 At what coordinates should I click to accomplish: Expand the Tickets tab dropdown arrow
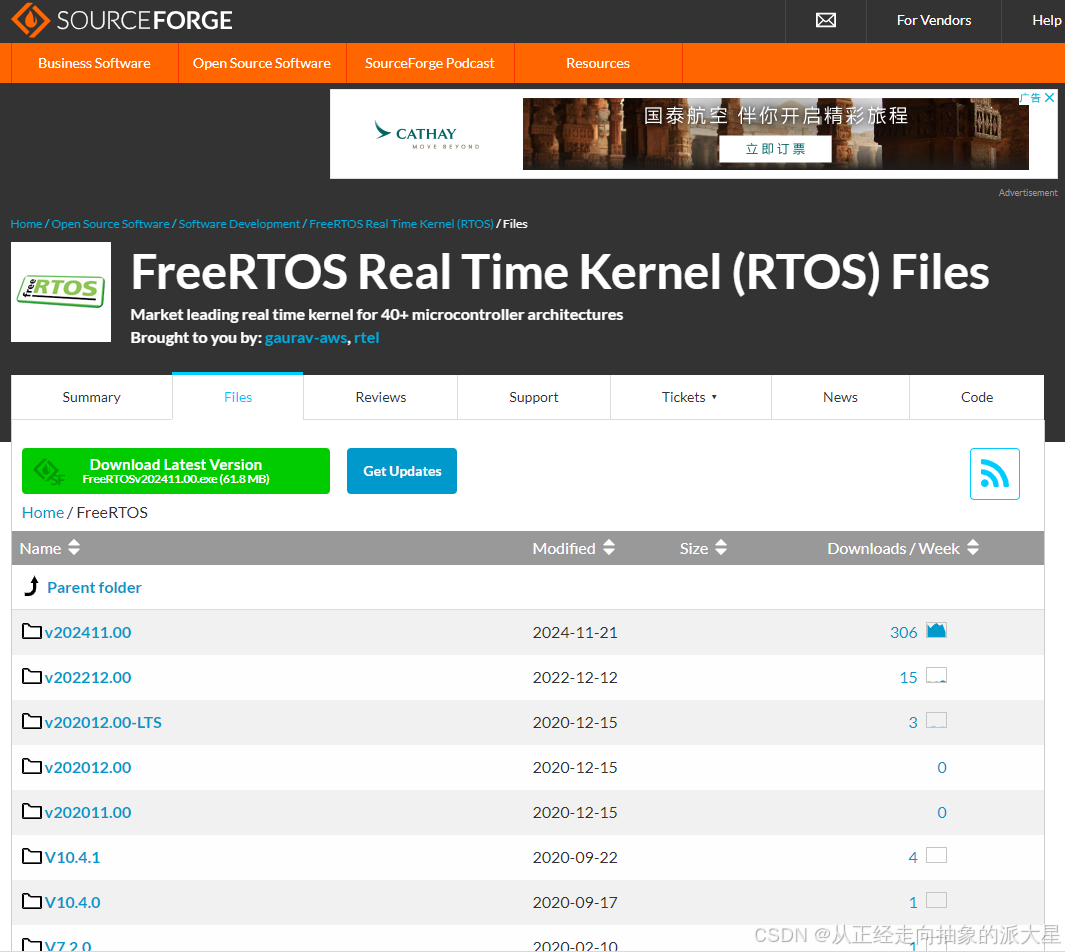714,397
